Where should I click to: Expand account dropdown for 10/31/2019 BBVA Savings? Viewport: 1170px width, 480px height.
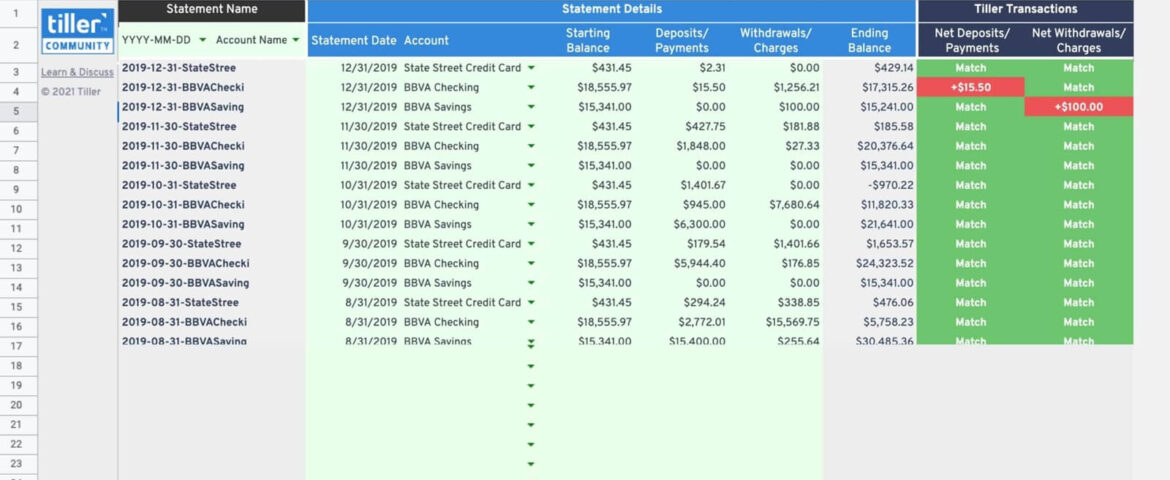click(531, 225)
